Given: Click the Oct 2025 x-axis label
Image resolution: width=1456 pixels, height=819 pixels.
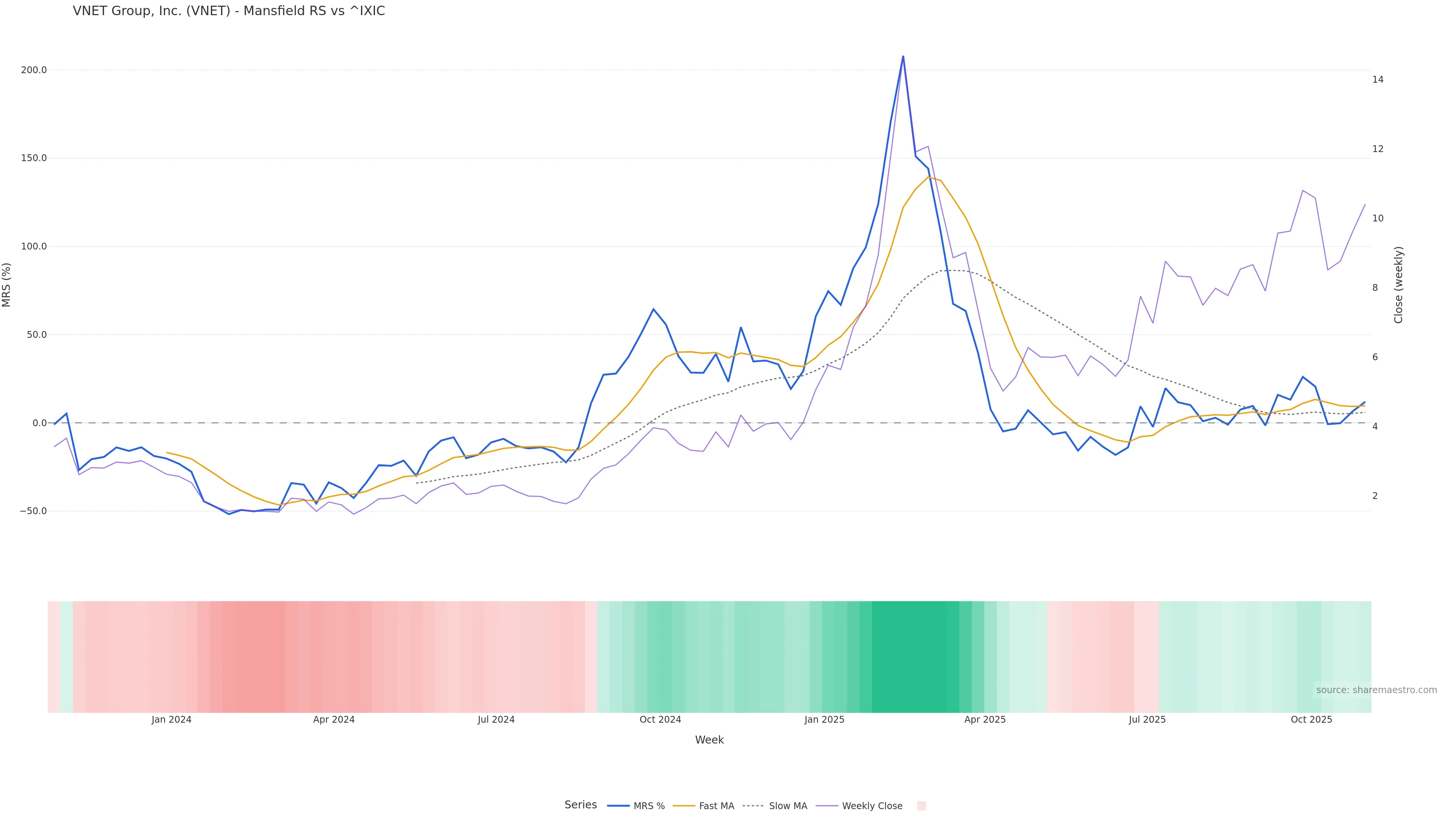Looking at the screenshot, I should 1311,720.
